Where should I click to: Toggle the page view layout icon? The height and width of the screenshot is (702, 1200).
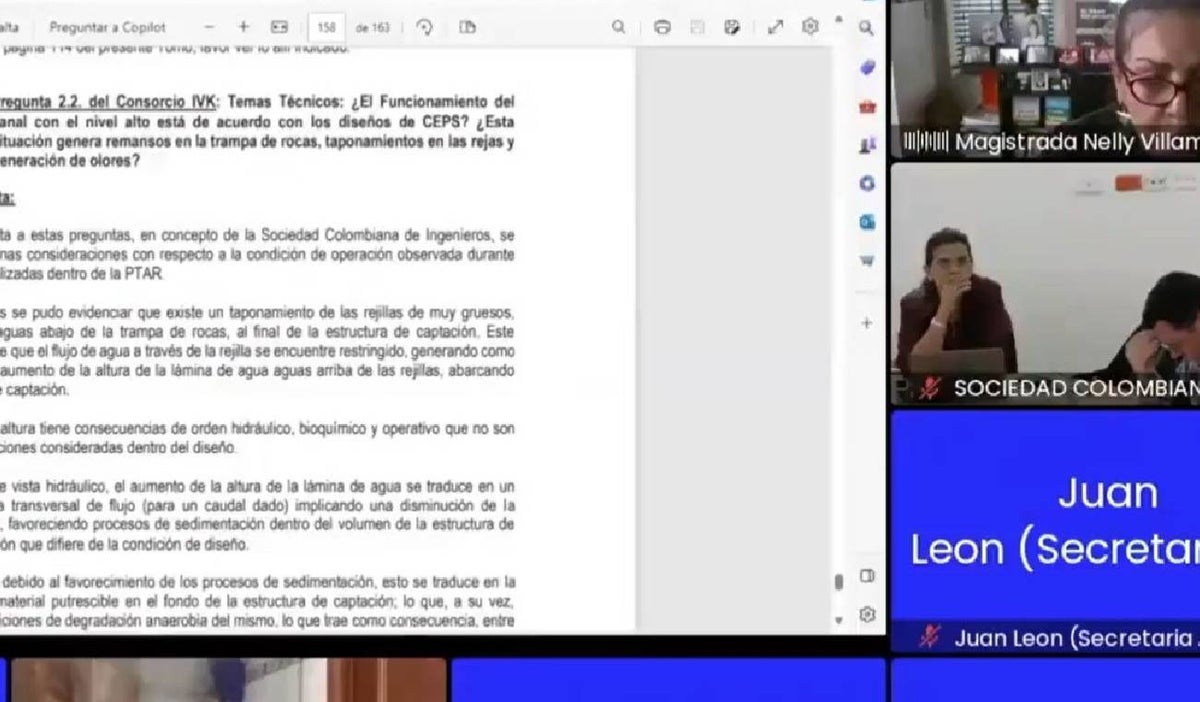click(x=467, y=27)
